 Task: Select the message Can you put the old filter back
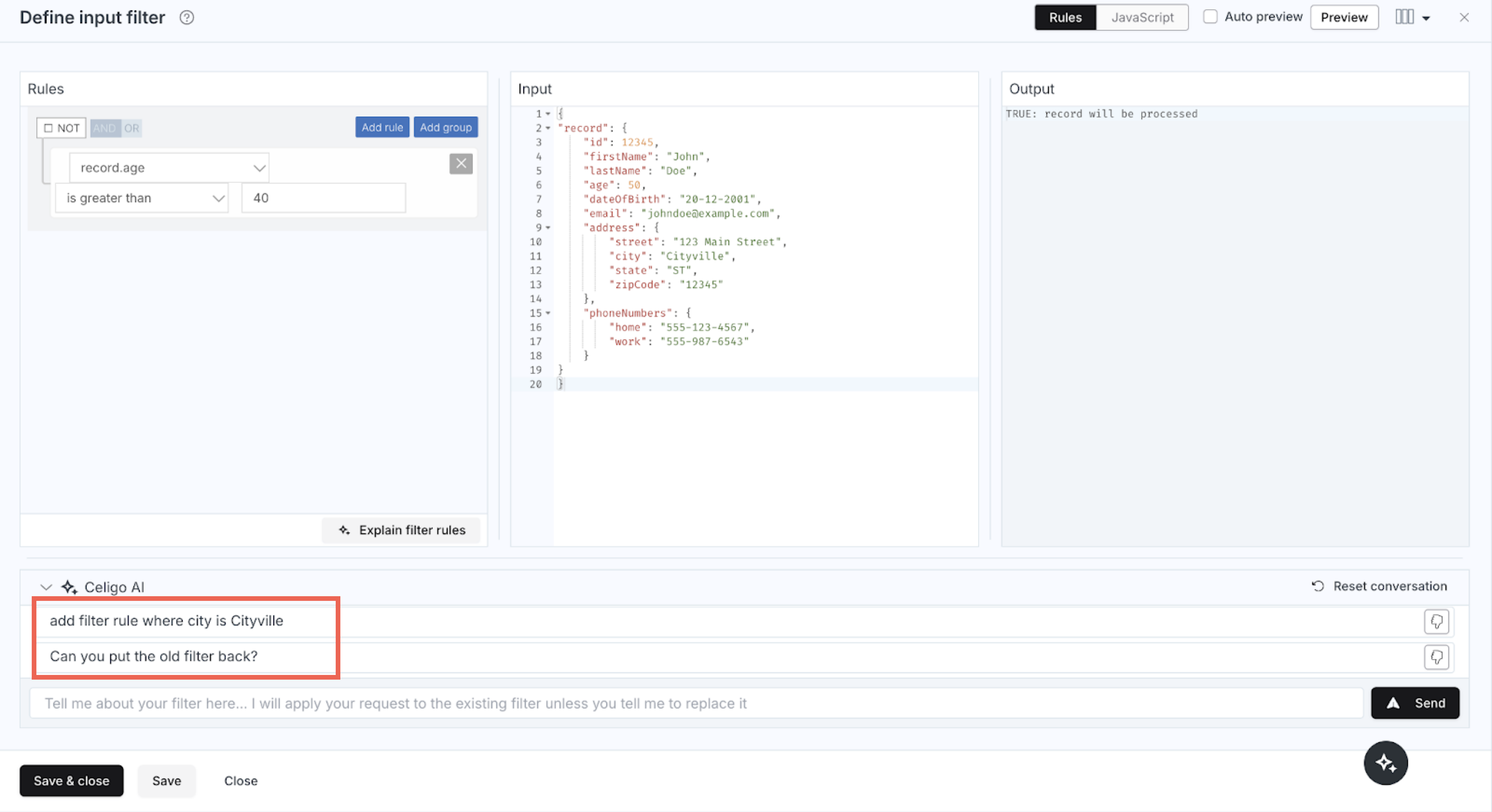153,656
